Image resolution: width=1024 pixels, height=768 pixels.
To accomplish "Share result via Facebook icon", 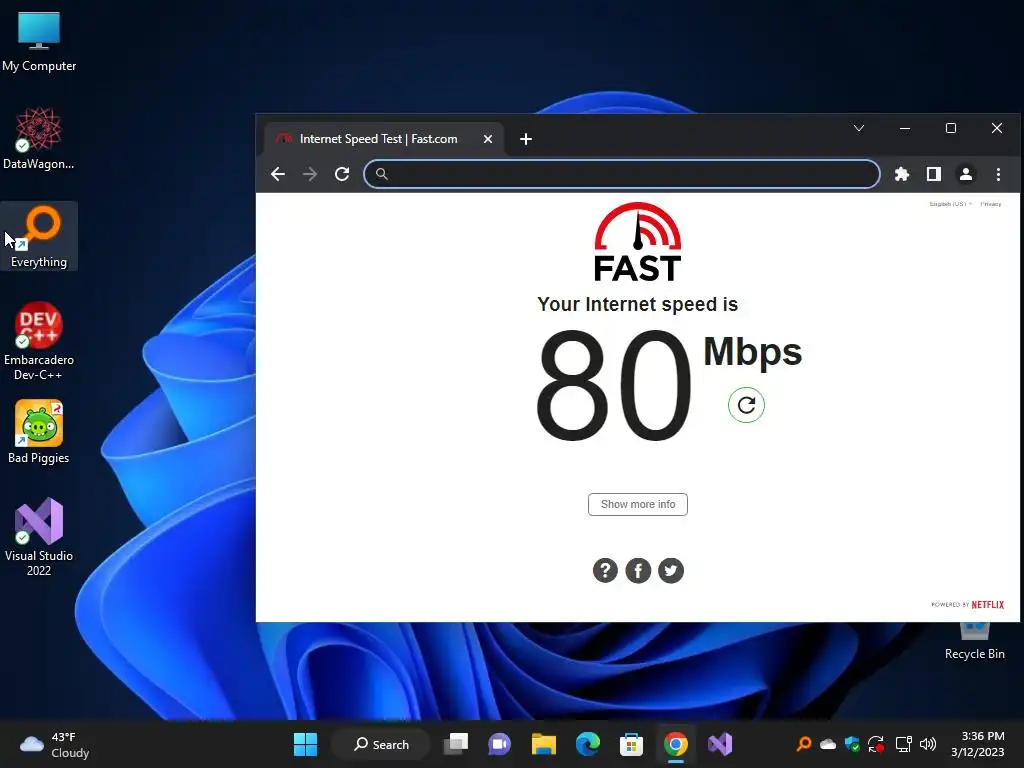I will click(x=638, y=570).
